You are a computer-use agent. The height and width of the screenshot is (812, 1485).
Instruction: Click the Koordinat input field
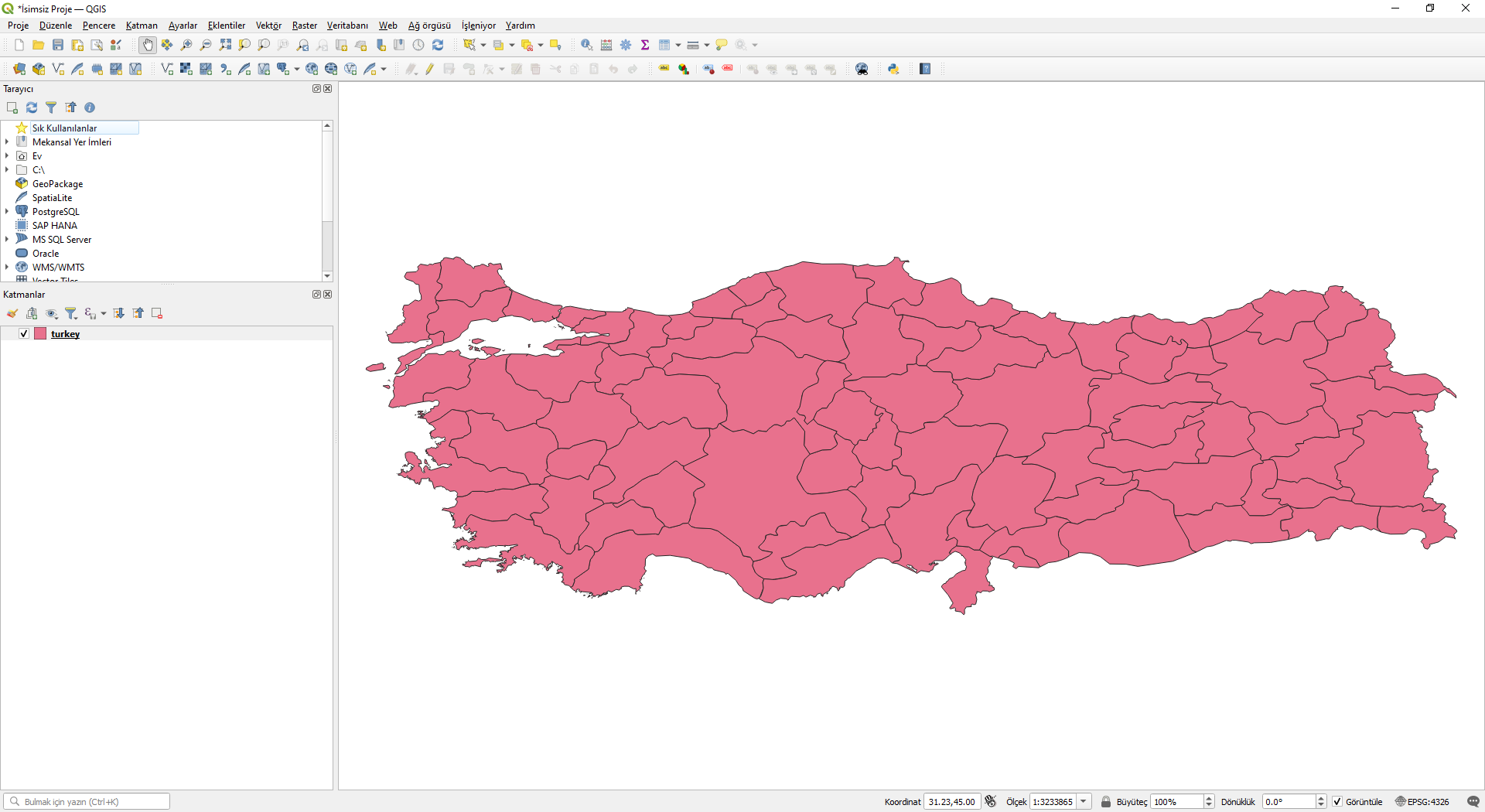(952, 802)
